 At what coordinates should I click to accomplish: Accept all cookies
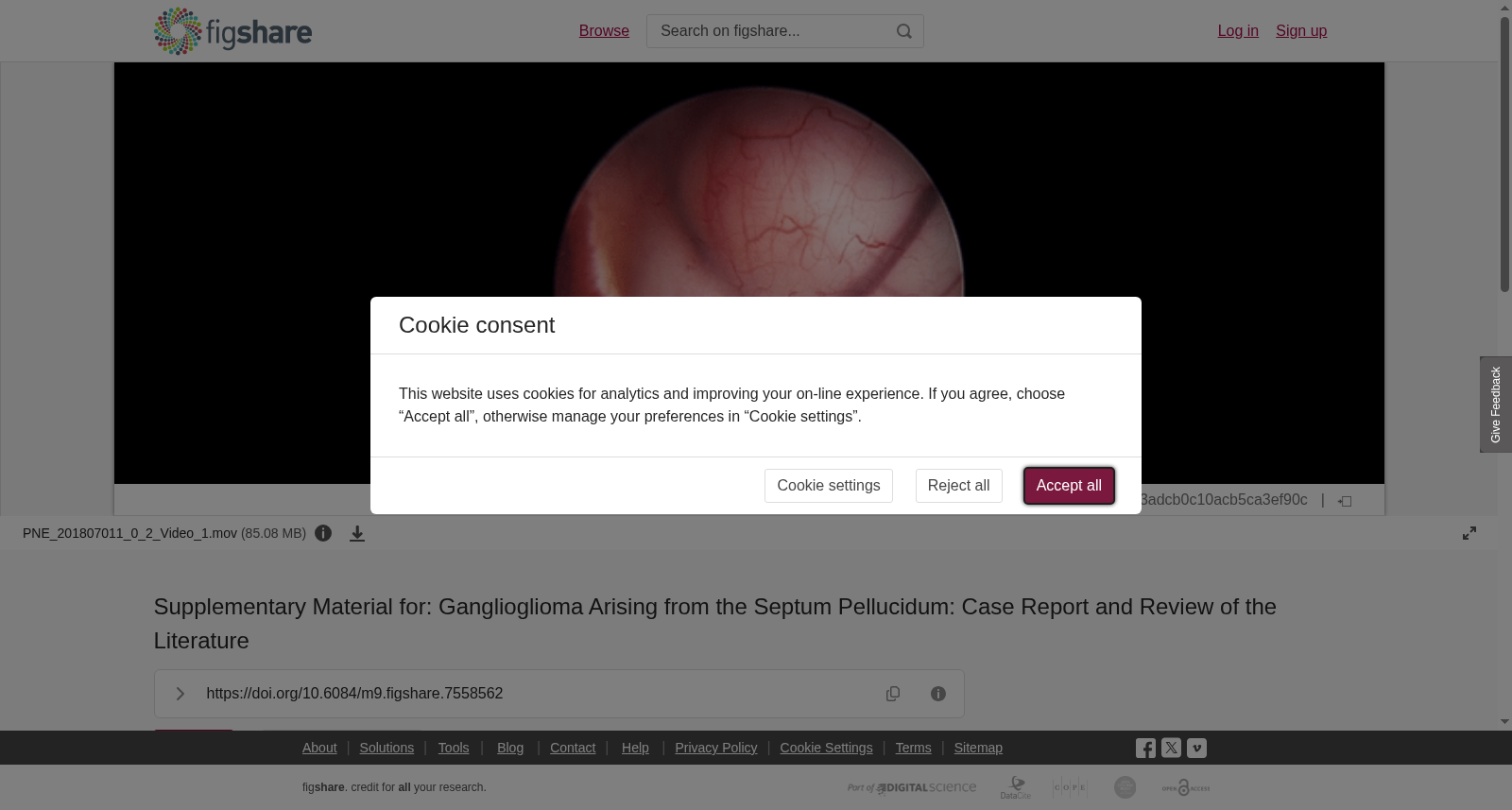tap(1069, 486)
